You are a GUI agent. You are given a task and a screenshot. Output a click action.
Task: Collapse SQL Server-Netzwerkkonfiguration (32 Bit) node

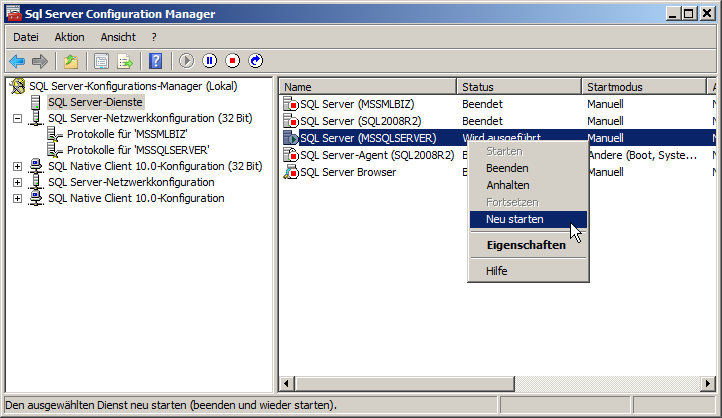(17, 118)
